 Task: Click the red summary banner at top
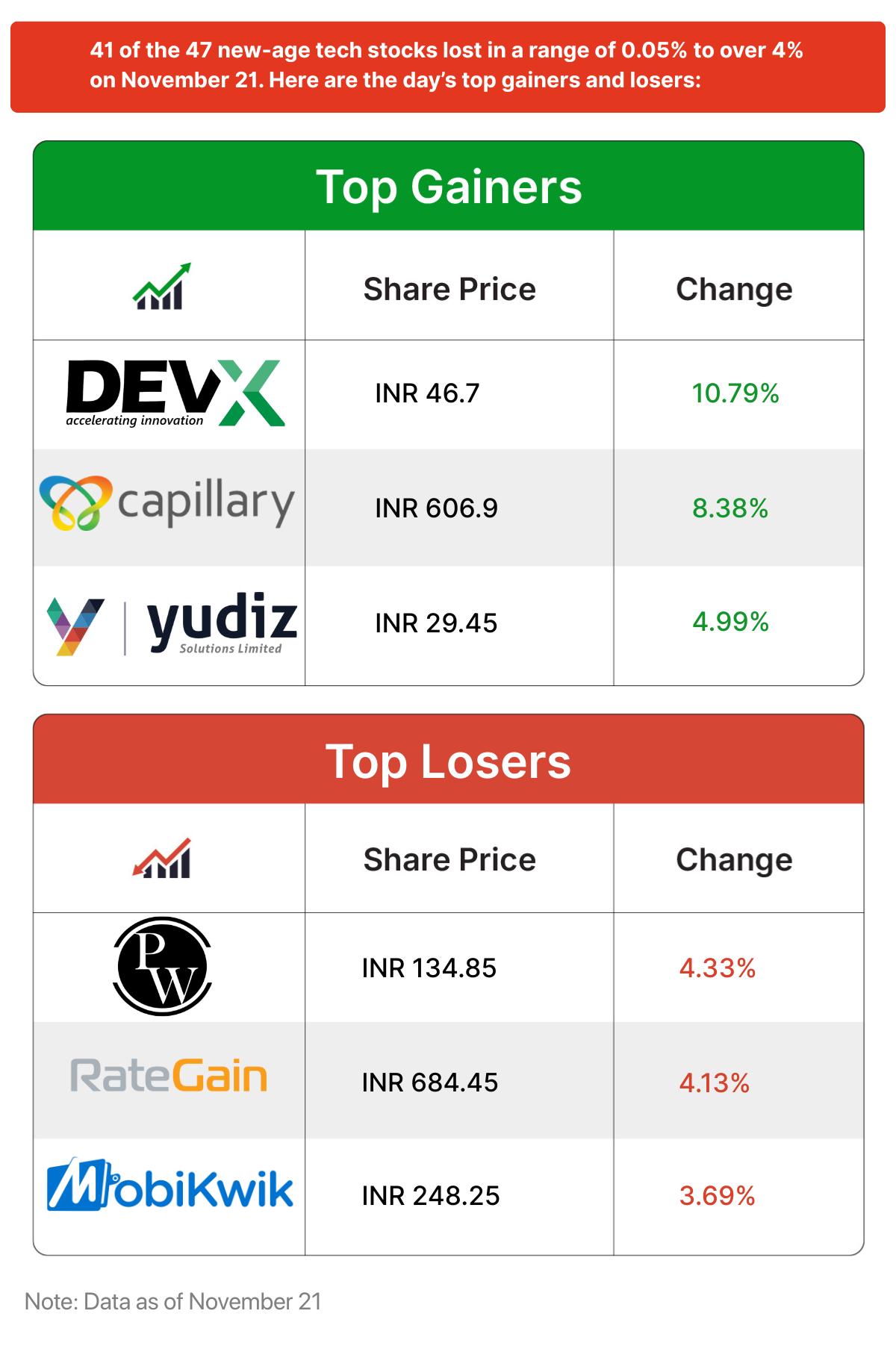(447, 66)
